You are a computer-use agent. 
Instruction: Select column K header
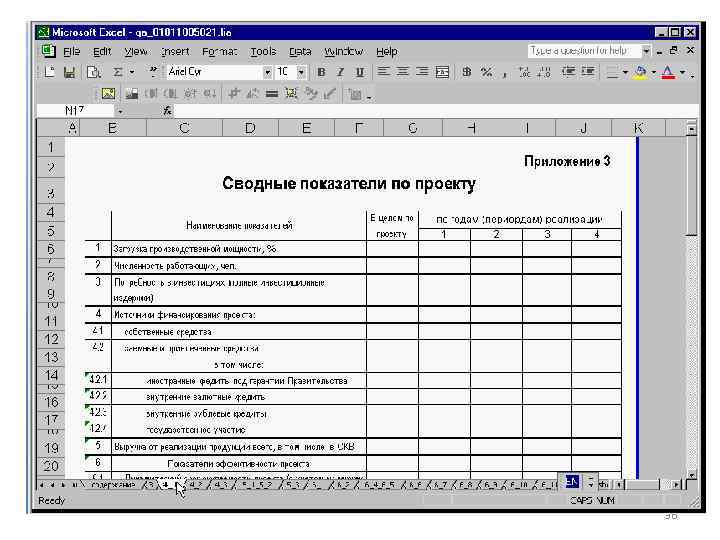tap(638, 128)
